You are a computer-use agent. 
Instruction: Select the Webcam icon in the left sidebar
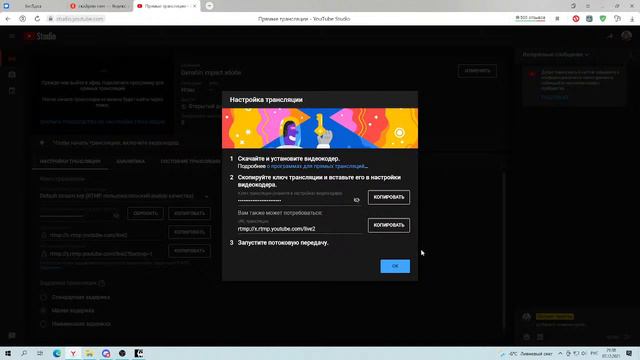pos(12,75)
